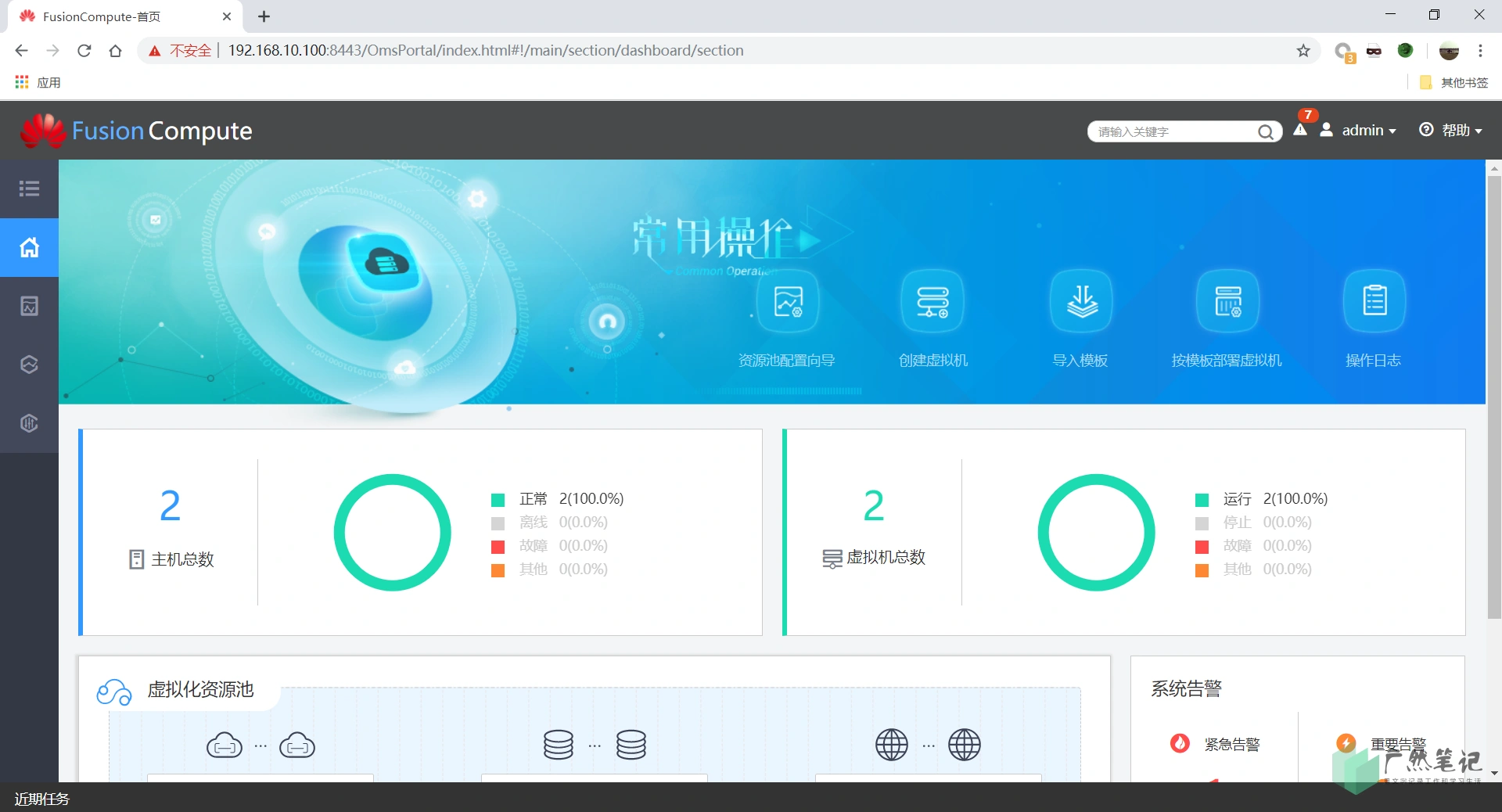Click the 导入模板 icon
Image resolution: width=1502 pixels, height=812 pixels.
(x=1081, y=301)
